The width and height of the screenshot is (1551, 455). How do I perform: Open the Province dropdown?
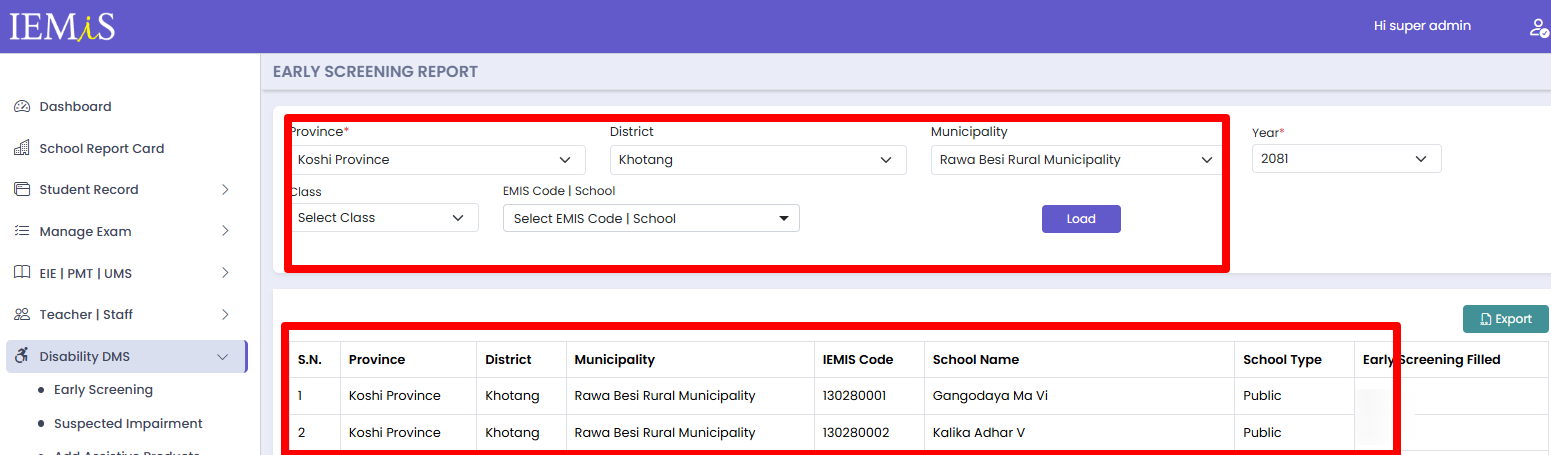[437, 160]
